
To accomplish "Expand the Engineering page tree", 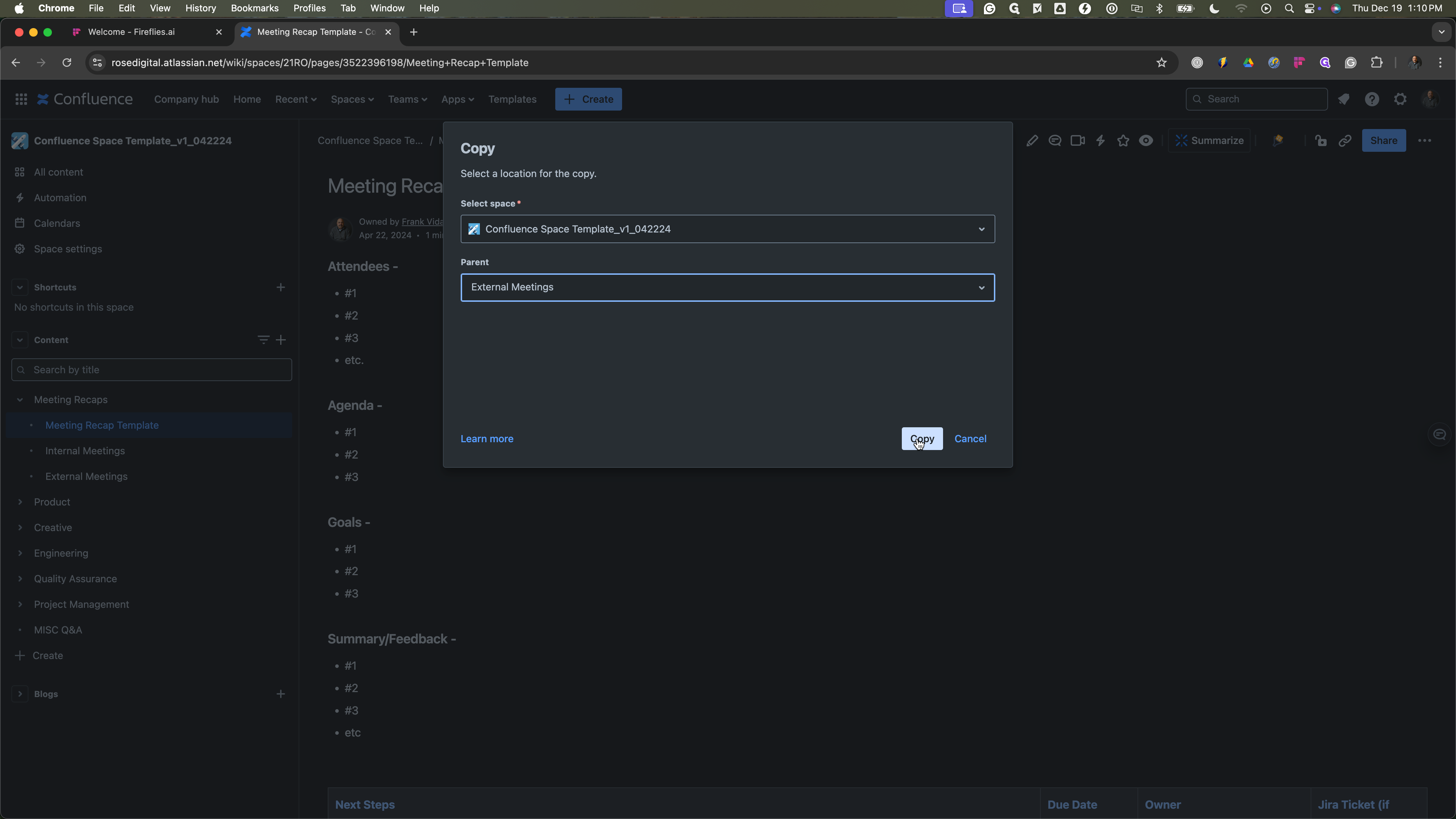I will [20, 553].
